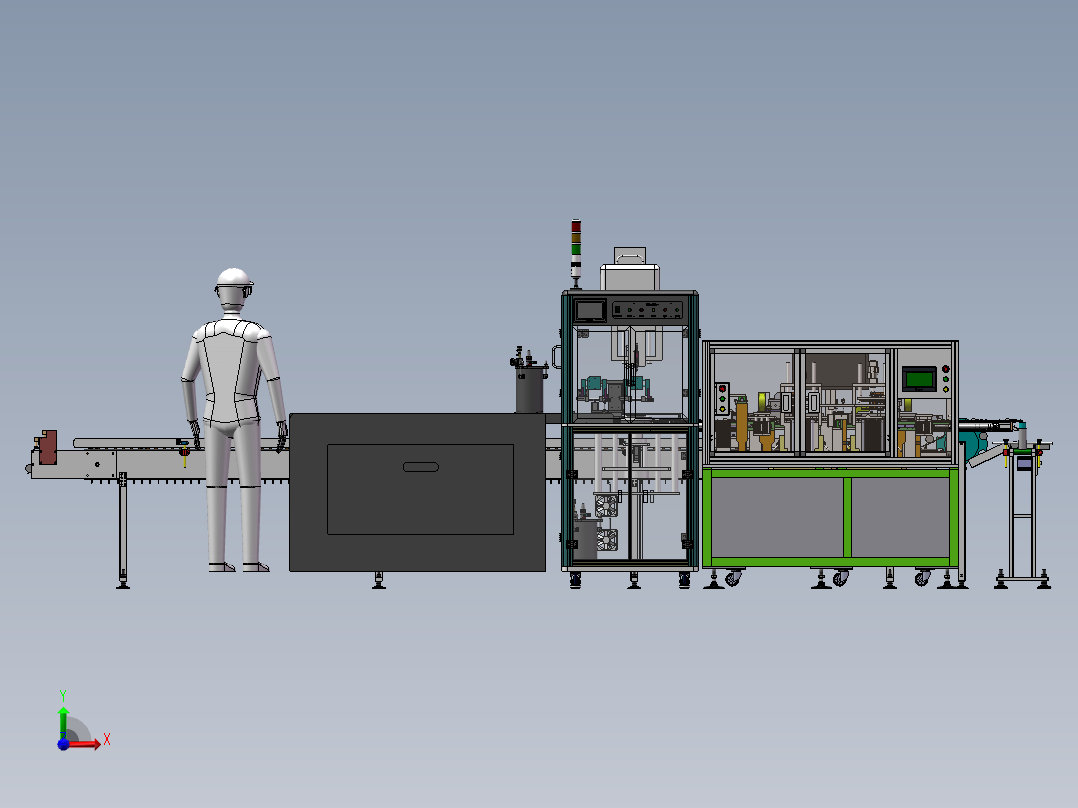Click the blue Z axis ball of the triad
The height and width of the screenshot is (808, 1078).
pyautogui.click(x=63, y=744)
